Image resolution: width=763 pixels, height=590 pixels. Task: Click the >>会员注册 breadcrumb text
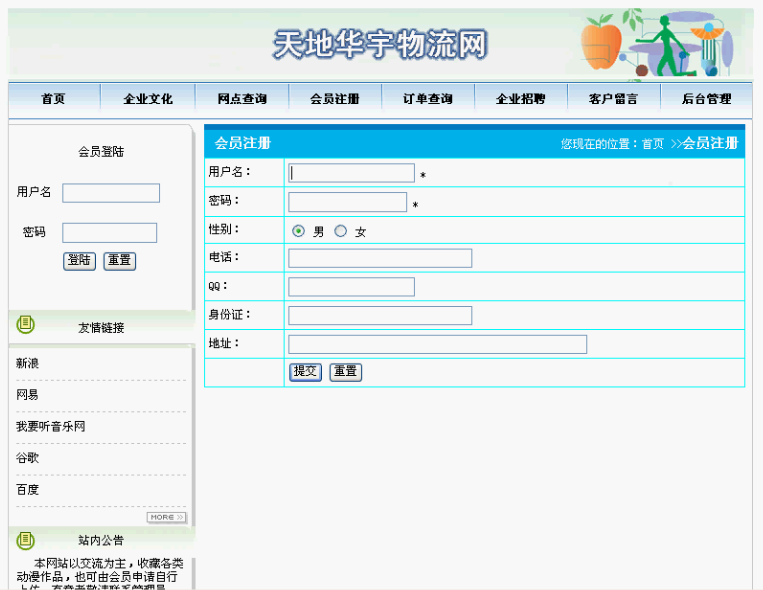[x=704, y=143]
